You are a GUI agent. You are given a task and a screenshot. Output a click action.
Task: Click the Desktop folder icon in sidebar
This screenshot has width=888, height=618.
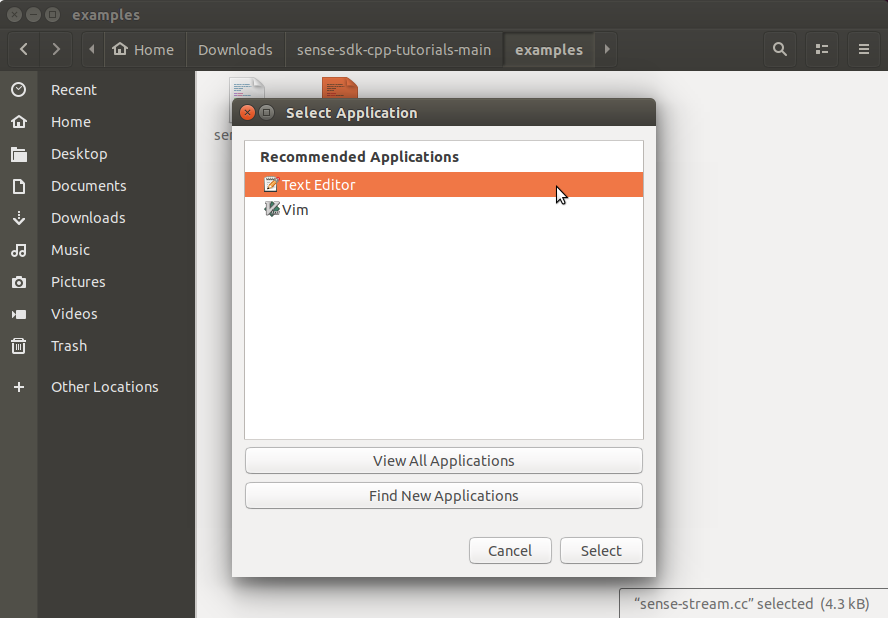(x=19, y=154)
